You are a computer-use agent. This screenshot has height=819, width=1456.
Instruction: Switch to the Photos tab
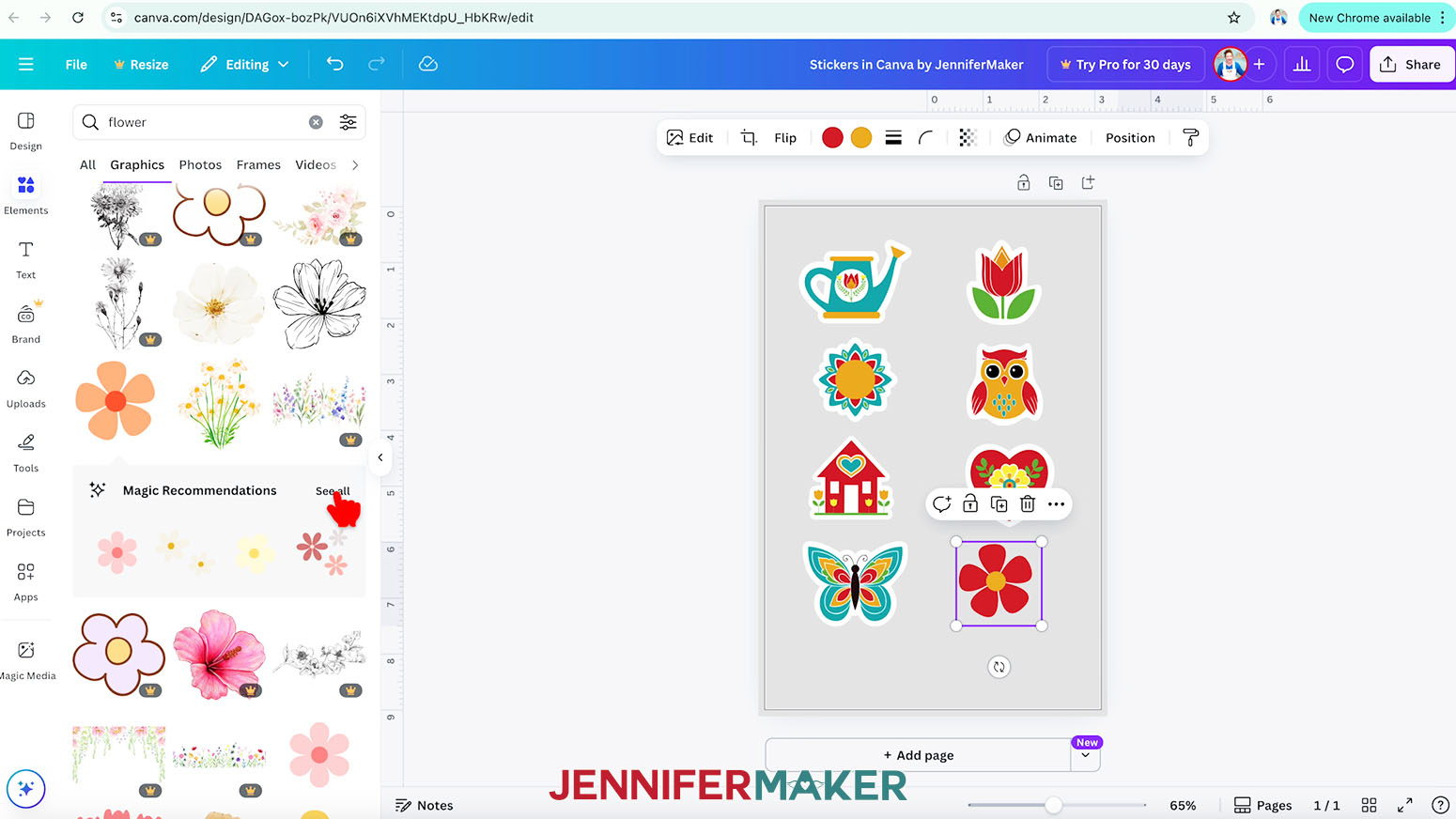coord(200,164)
